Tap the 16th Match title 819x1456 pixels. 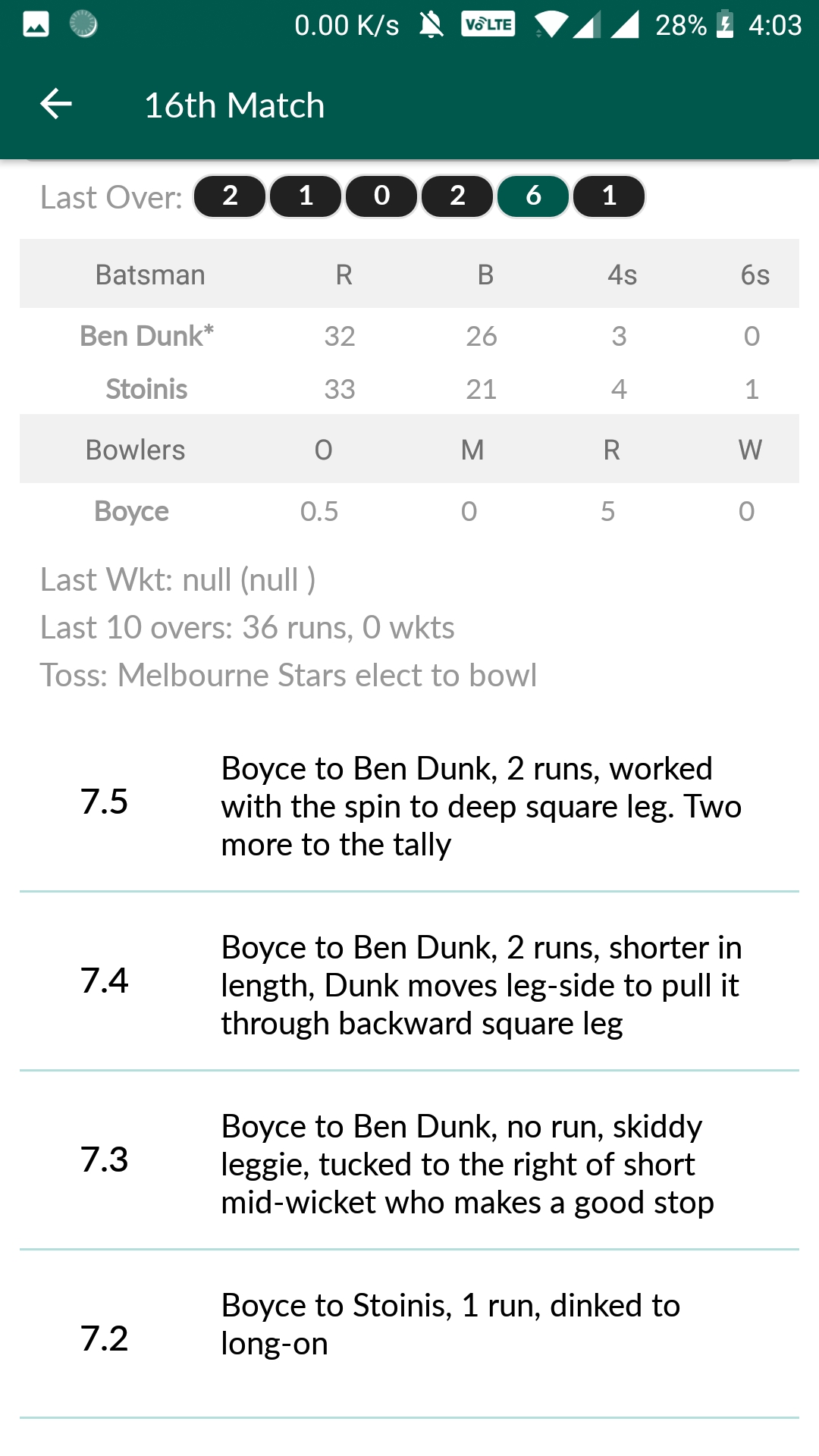click(x=235, y=105)
